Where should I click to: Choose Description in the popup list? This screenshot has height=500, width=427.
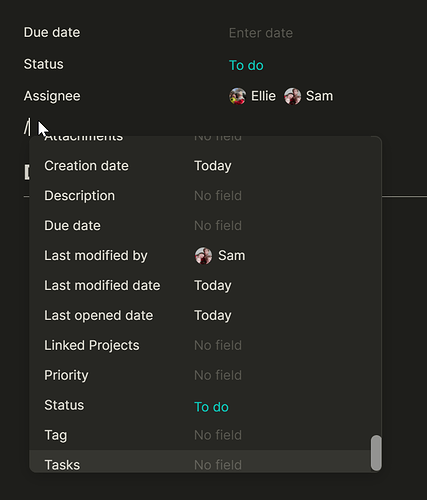point(205,196)
